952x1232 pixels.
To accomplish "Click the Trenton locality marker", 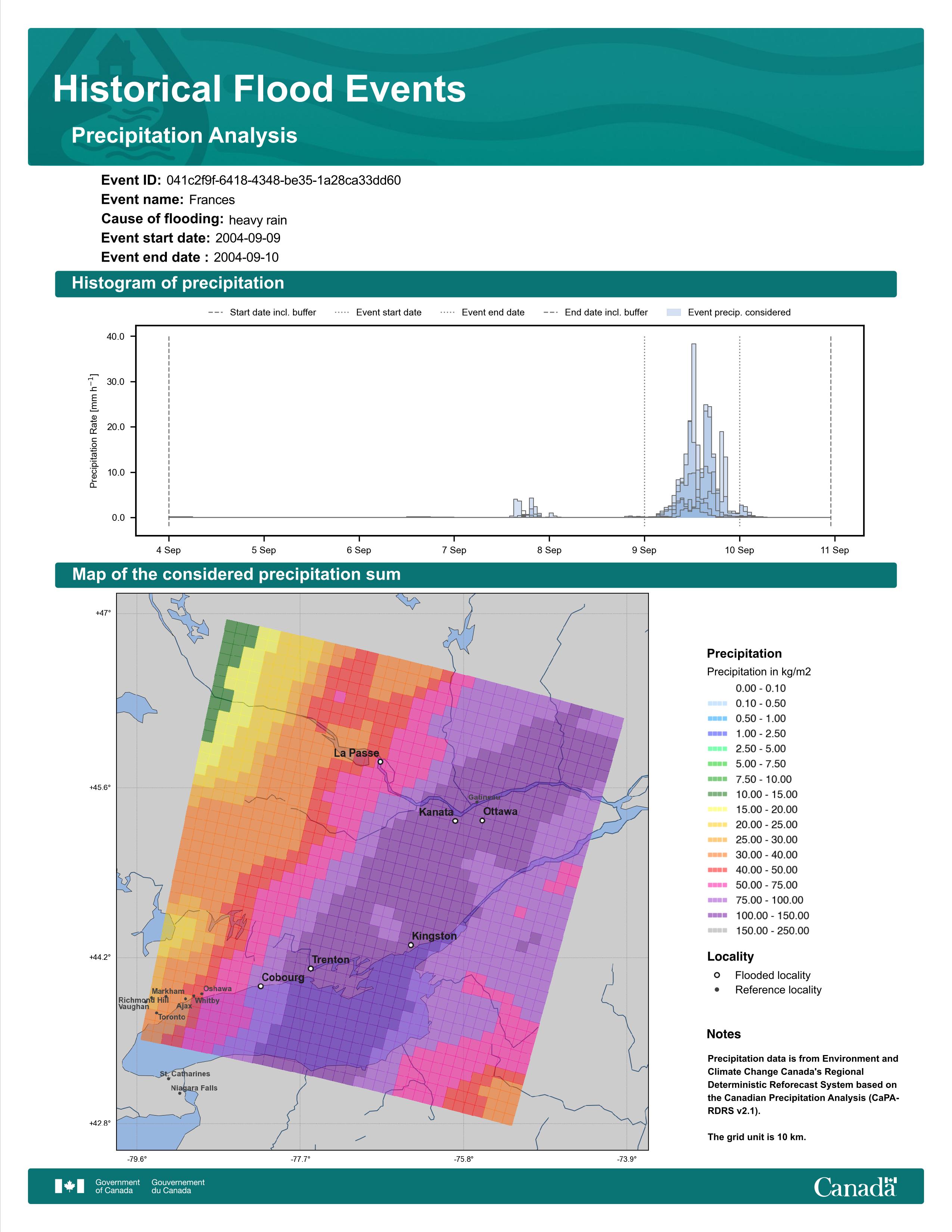I will click(x=310, y=968).
